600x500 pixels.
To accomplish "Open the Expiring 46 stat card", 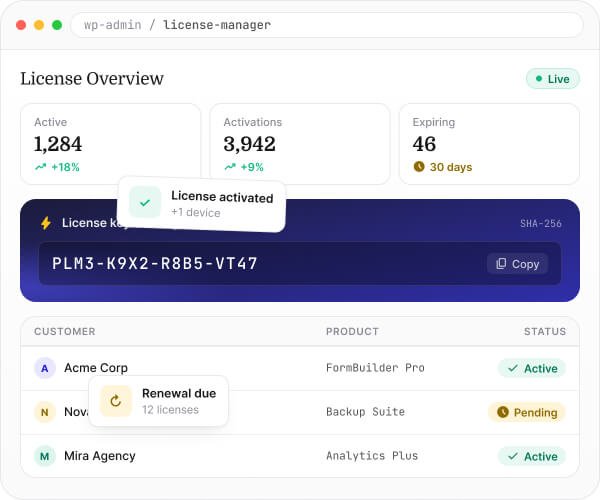I will [489, 144].
